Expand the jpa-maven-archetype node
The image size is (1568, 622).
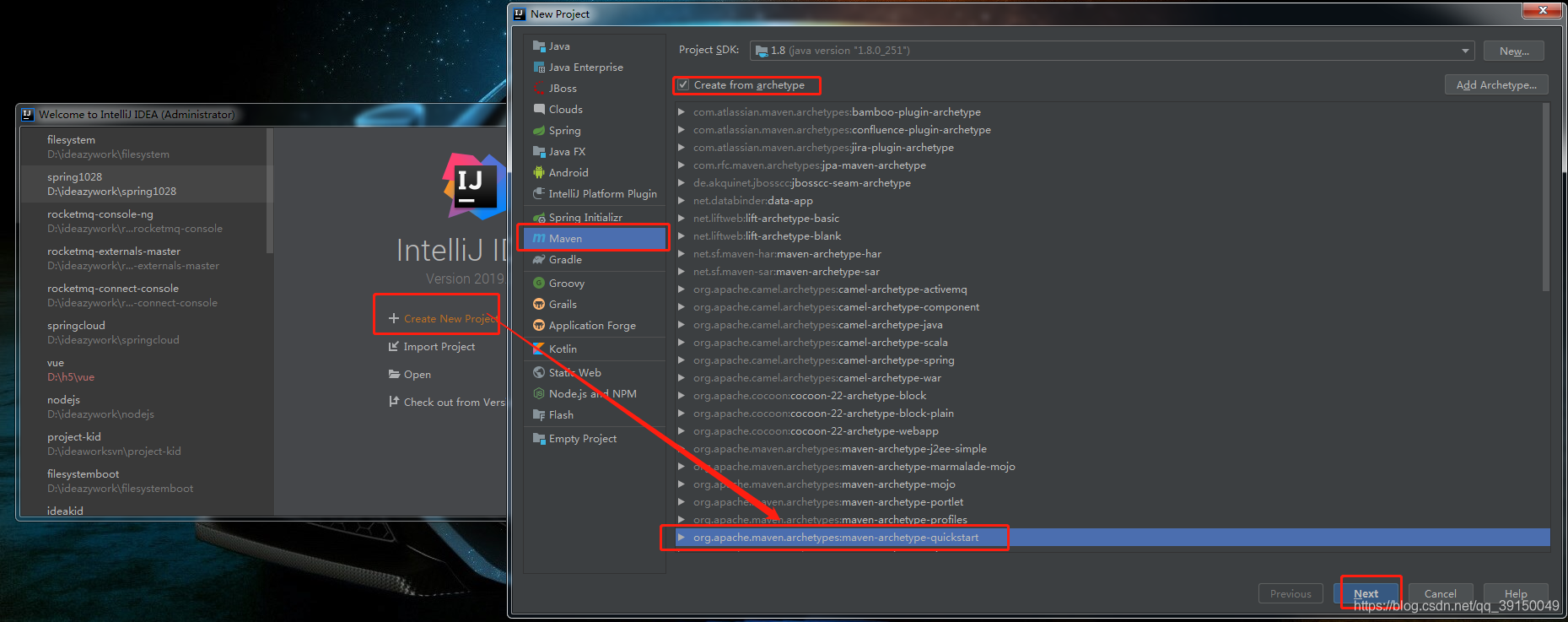click(x=682, y=165)
